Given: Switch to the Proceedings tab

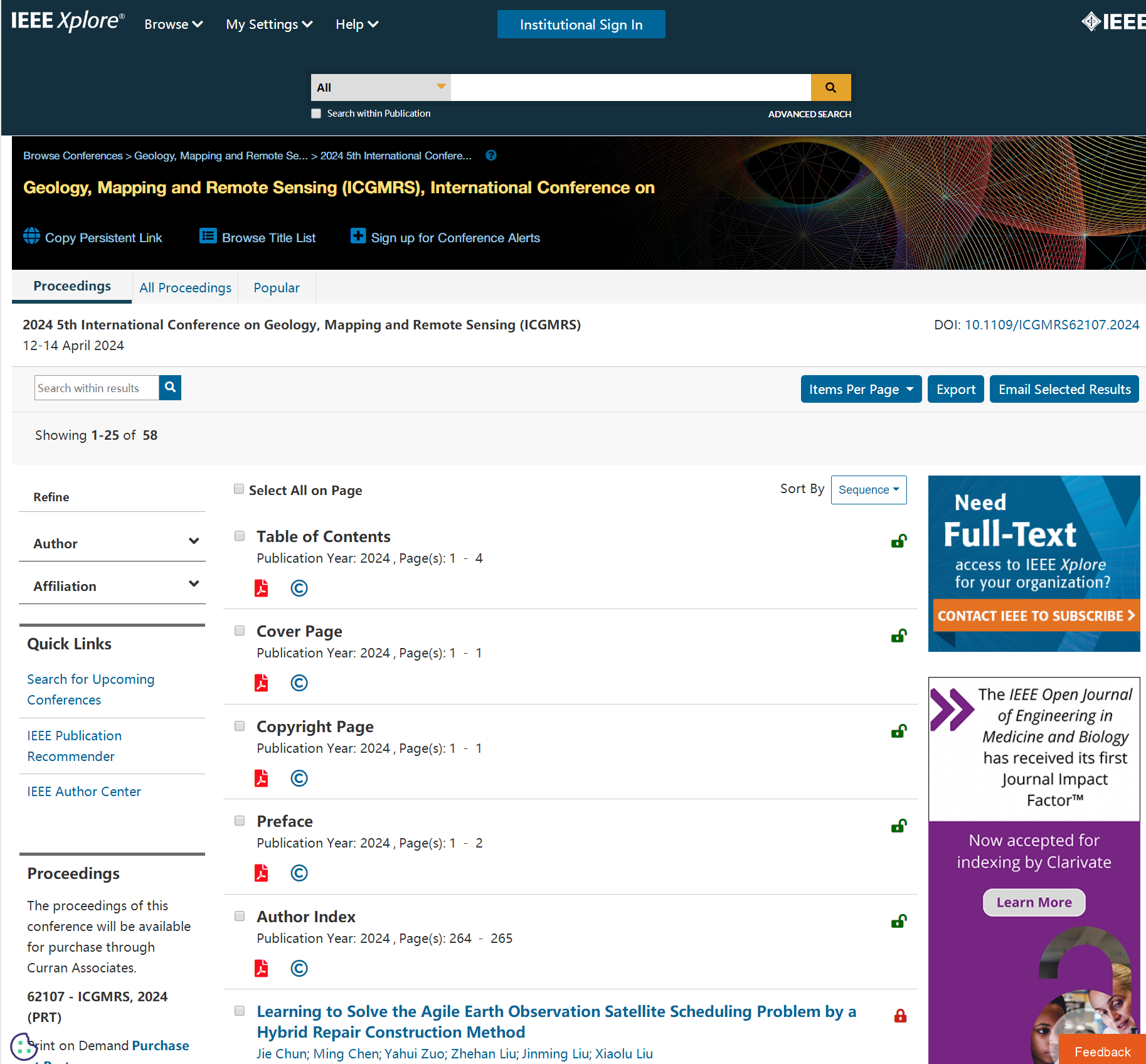Looking at the screenshot, I should [72, 286].
